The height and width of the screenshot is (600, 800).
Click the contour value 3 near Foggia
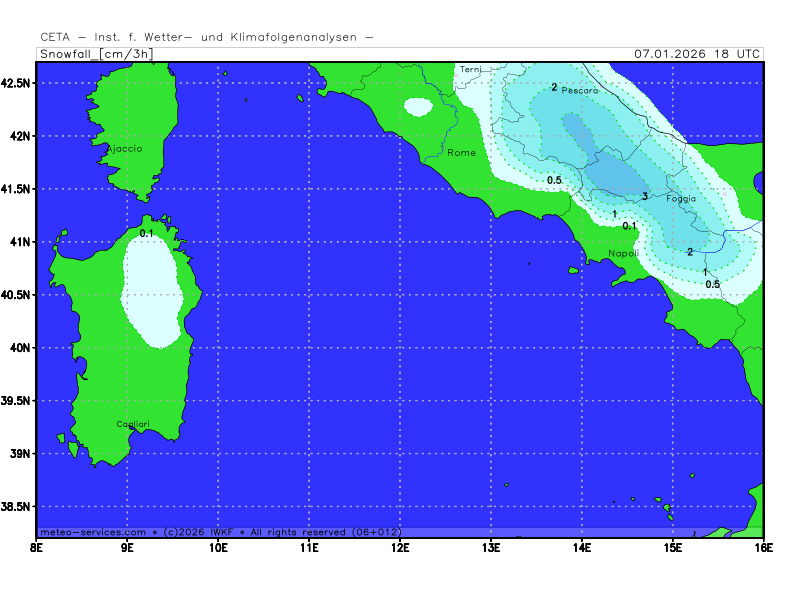(x=645, y=196)
